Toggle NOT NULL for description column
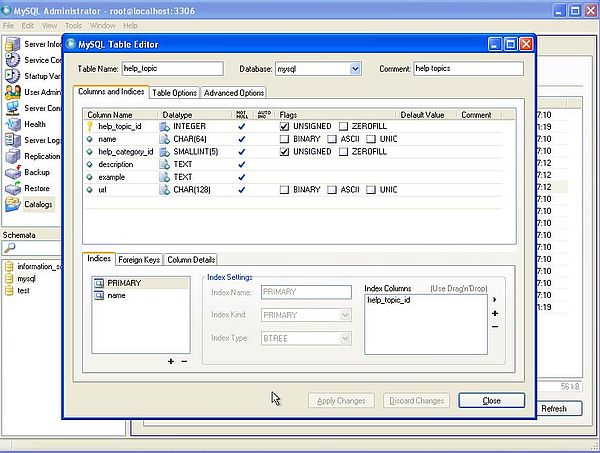The height and width of the screenshot is (453, 600). [241, 165]
